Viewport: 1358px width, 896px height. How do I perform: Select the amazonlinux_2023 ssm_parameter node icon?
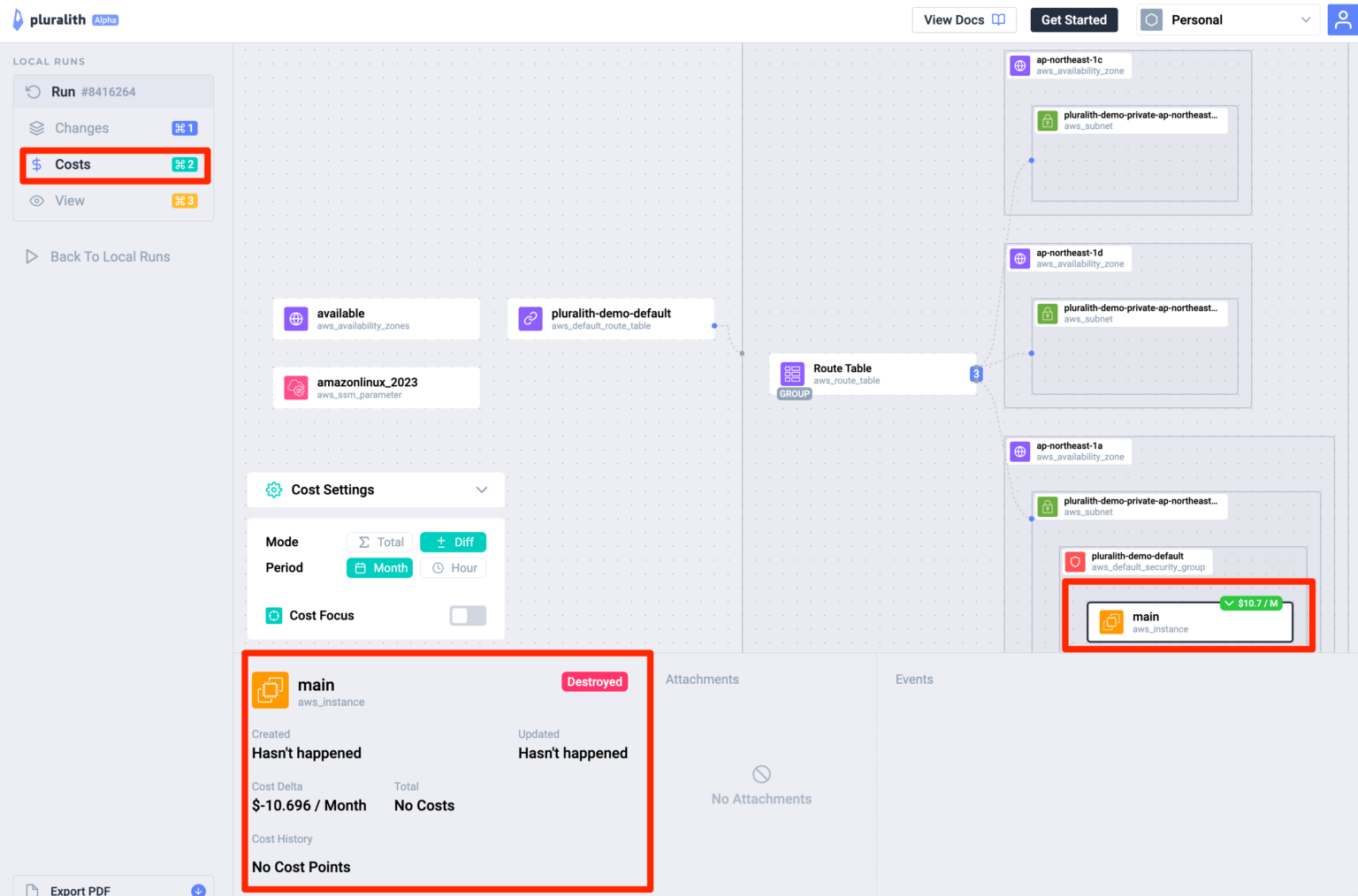[296, 387]
